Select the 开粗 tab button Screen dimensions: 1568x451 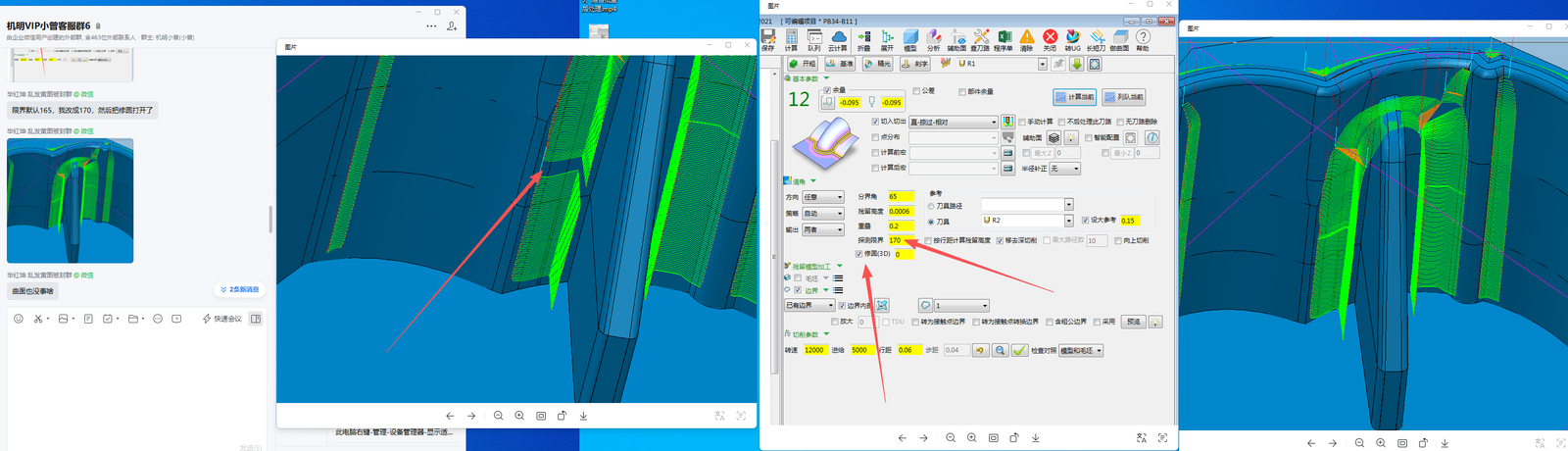pos(803,64)
